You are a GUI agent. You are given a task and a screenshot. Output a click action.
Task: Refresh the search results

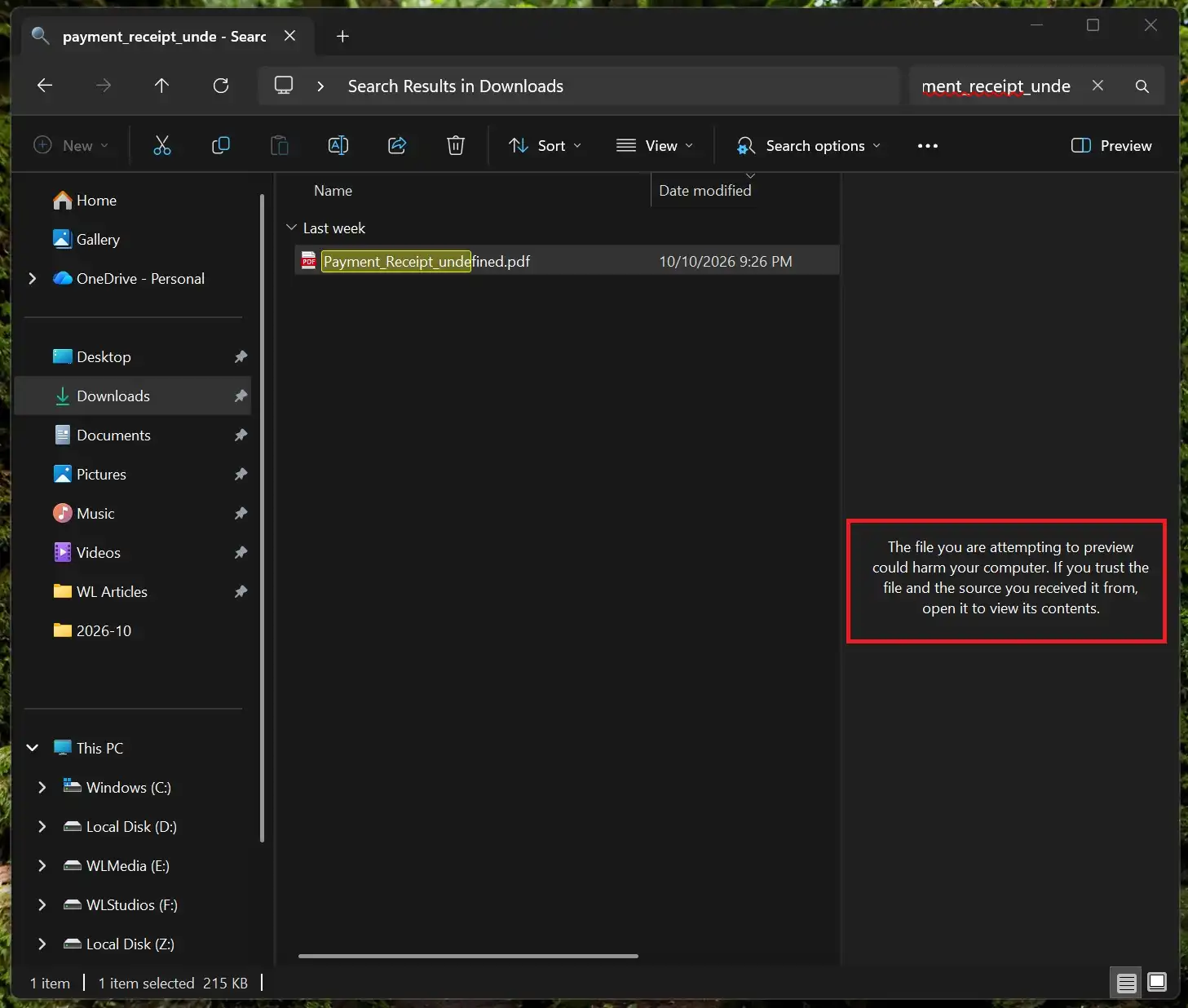(221, 86)
